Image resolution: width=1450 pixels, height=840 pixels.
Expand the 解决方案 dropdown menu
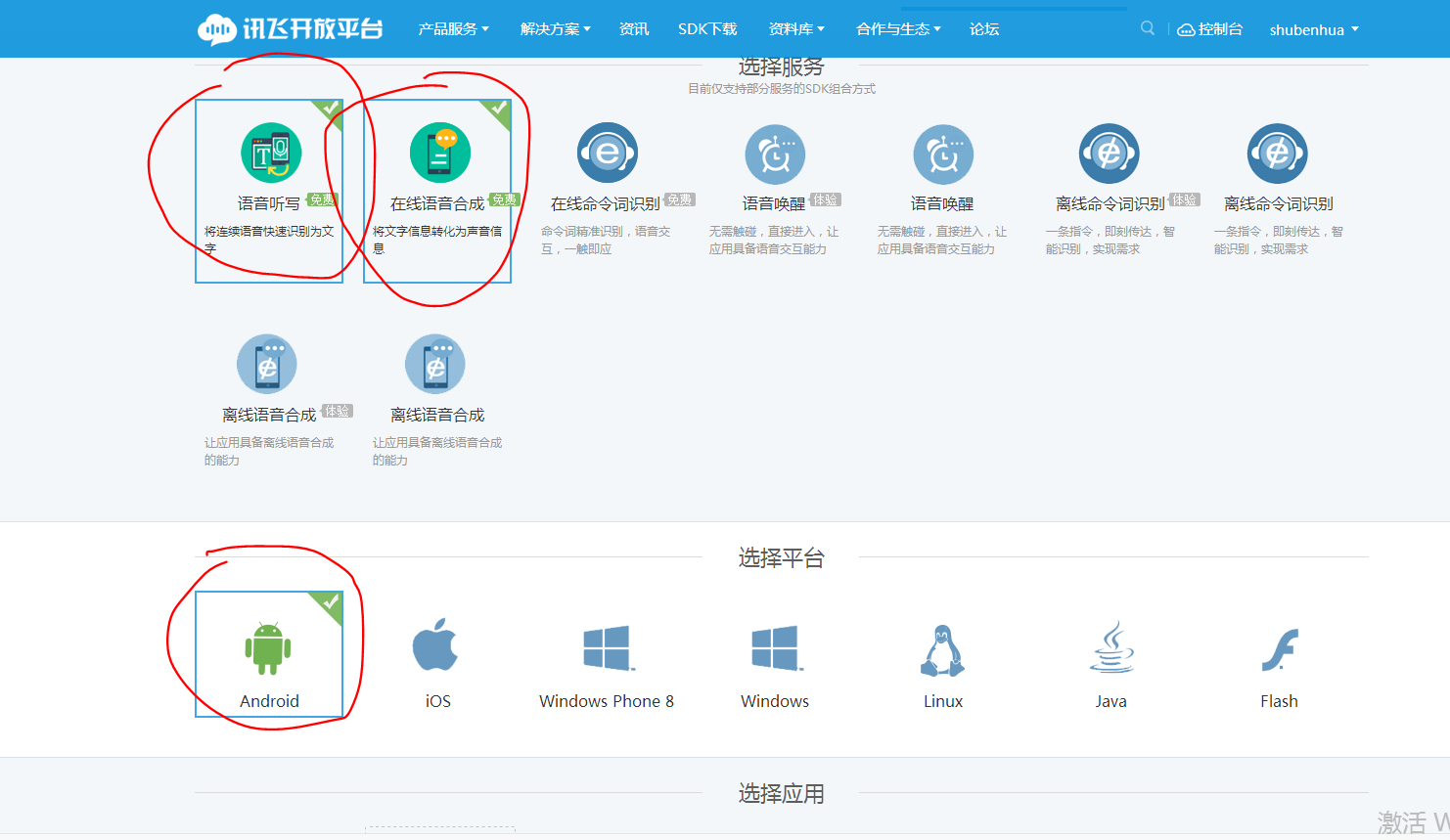(556, 29)
